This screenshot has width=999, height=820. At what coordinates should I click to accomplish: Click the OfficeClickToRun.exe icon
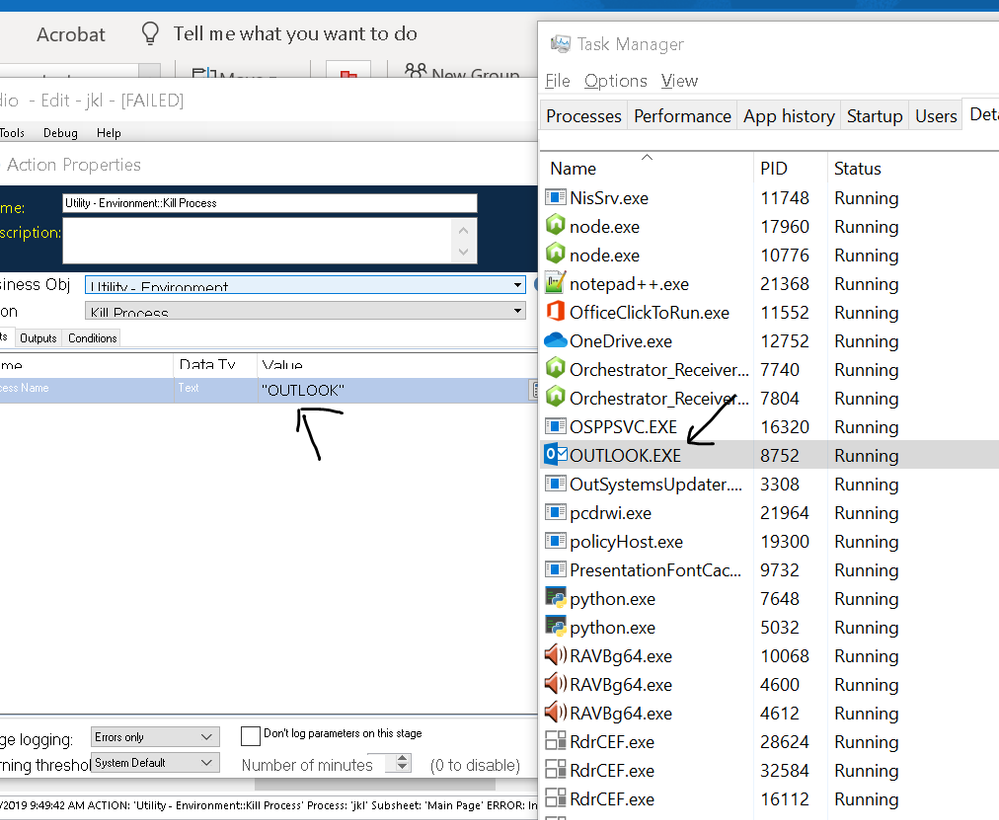point(556,312)
